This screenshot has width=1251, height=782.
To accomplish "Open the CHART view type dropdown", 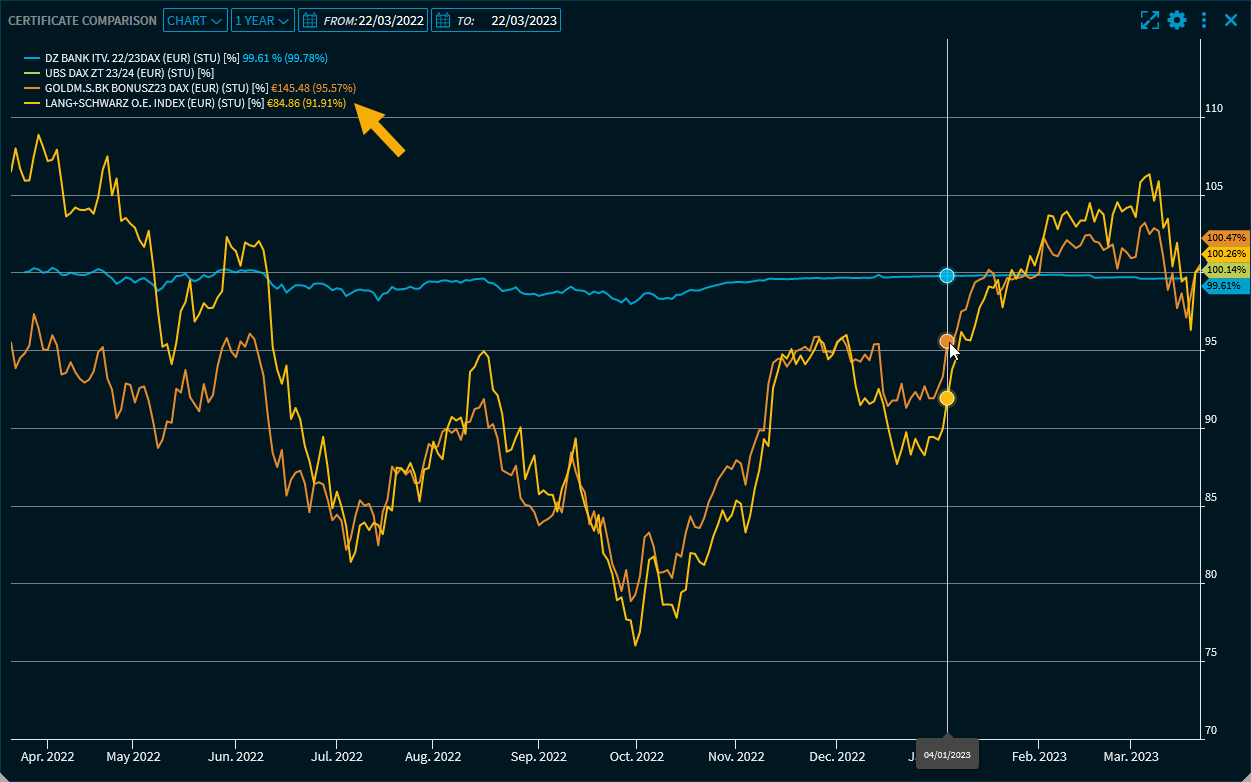I will click(x=194, y=20).
